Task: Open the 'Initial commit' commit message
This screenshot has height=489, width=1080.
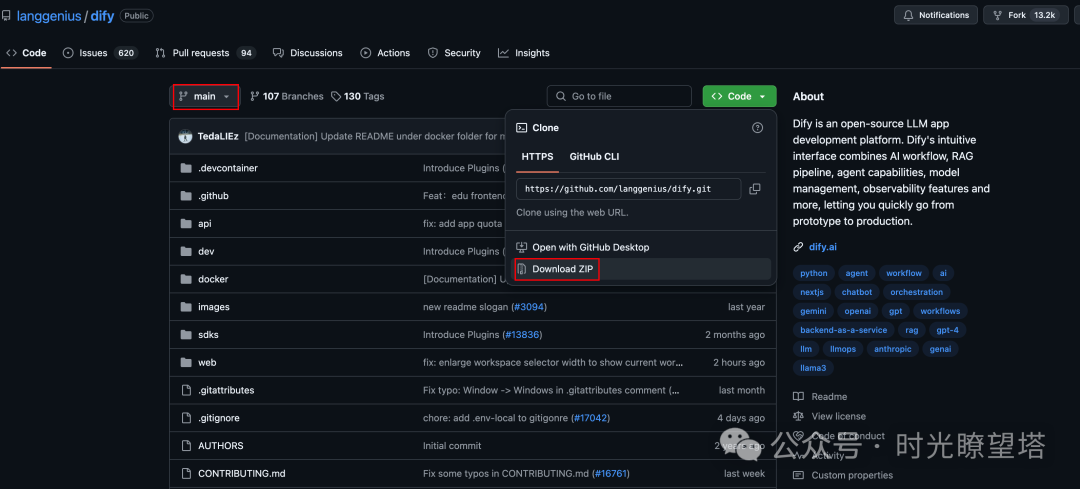Action: [x=452, y=446]
